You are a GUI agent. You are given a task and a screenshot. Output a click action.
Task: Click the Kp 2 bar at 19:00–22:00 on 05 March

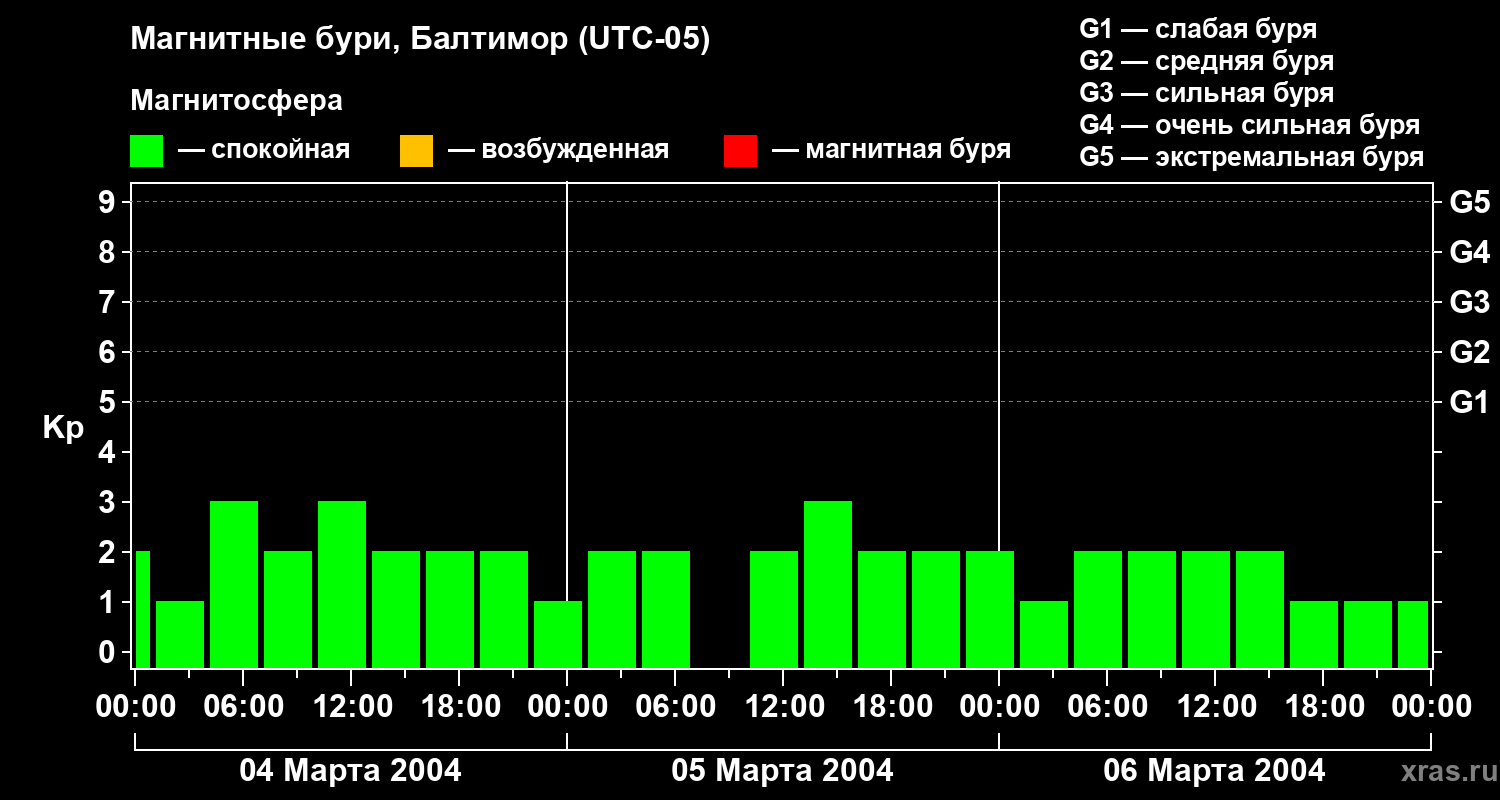click(936, 609)
